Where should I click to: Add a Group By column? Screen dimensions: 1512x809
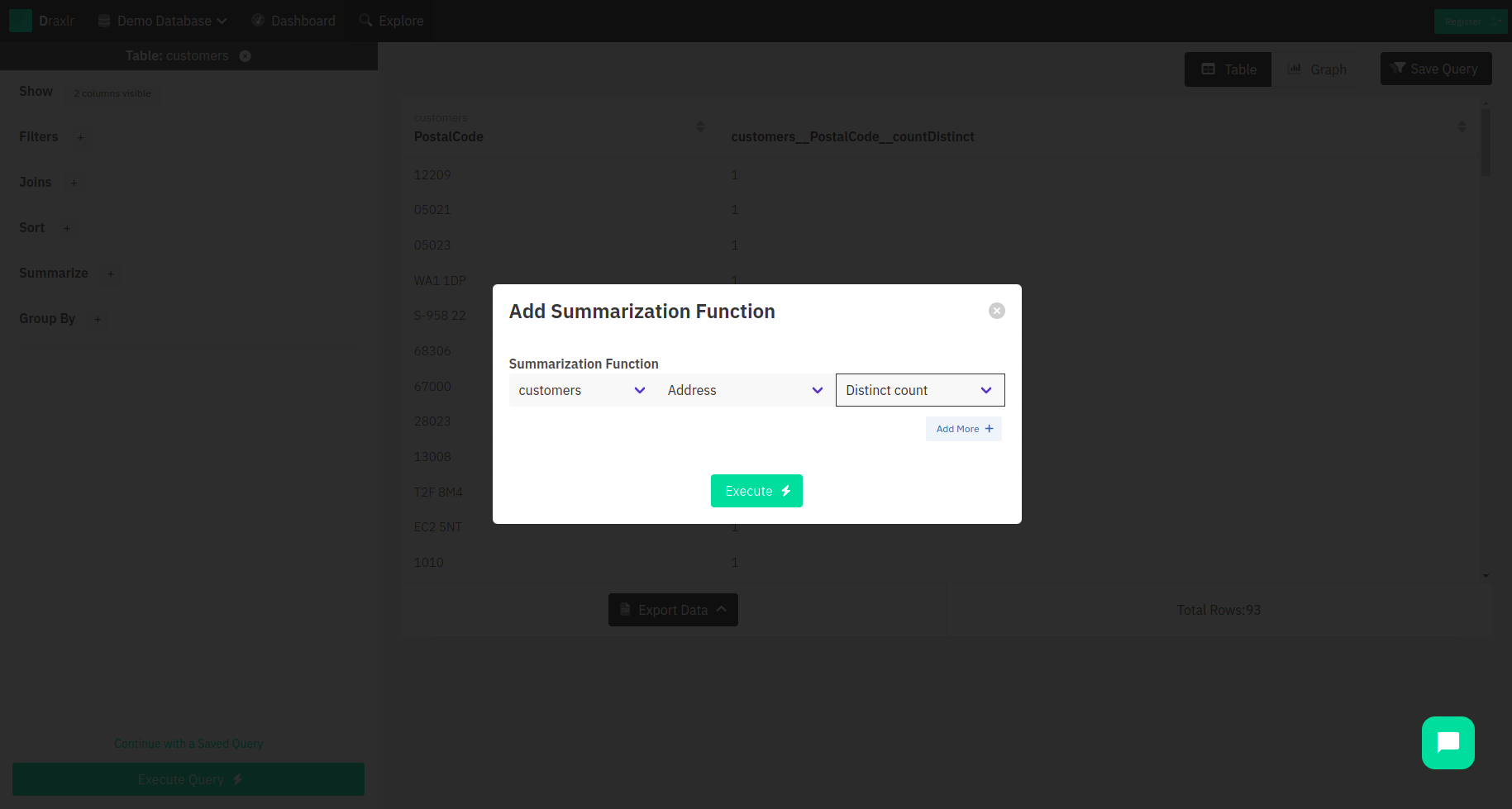pyautogui.click(x=98, y=319)
